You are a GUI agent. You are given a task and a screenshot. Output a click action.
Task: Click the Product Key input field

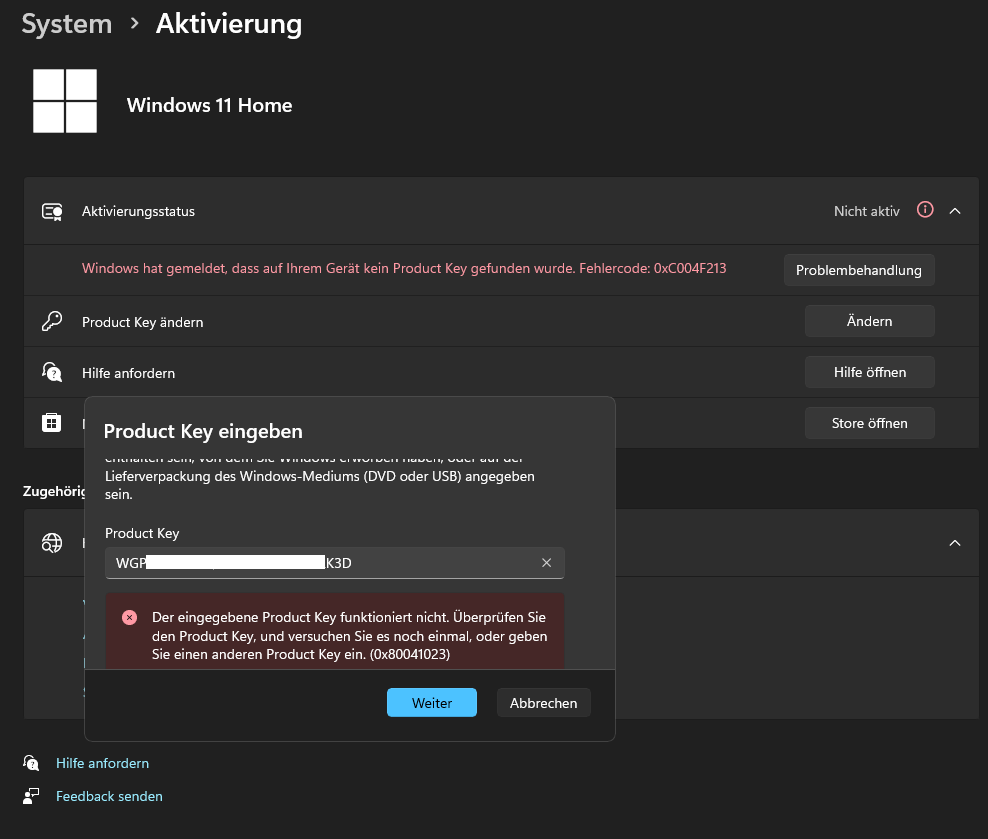click(335, 563)
